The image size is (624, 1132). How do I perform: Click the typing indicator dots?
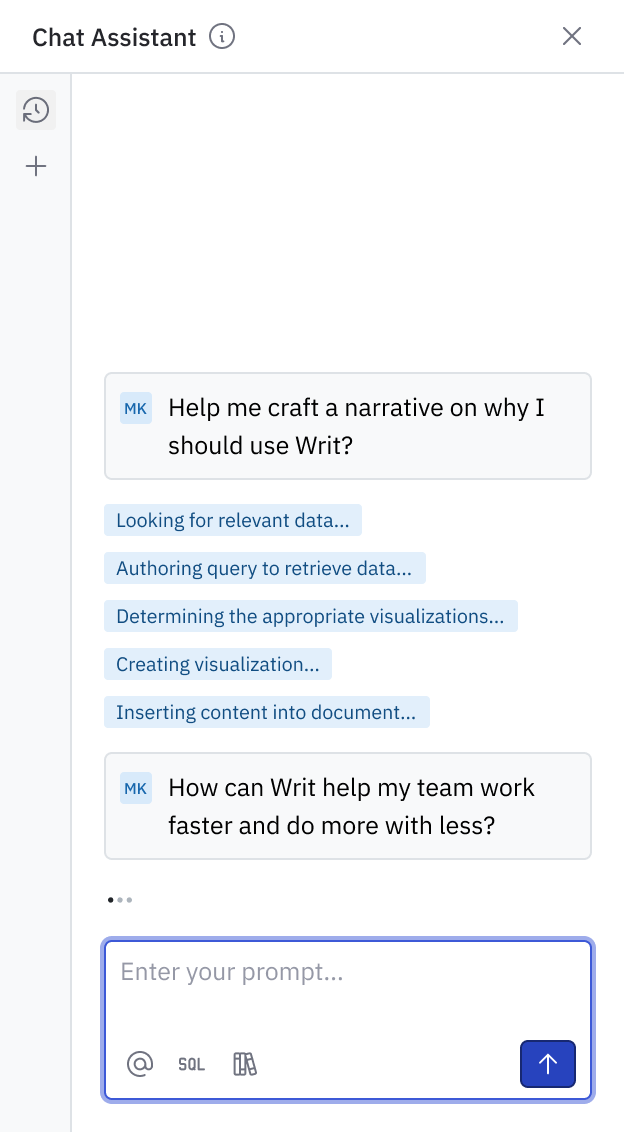coord(120,900)
